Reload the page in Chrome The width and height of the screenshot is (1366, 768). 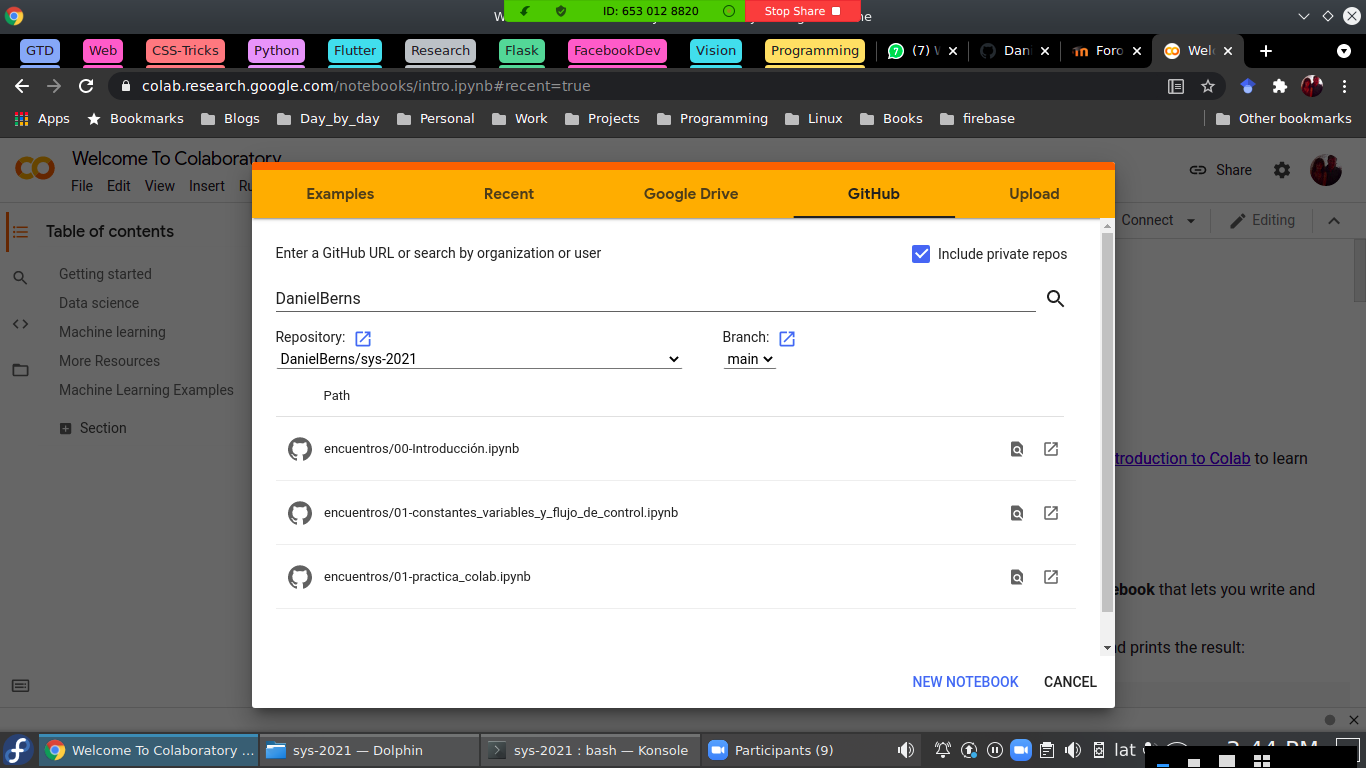pos(86,86)
